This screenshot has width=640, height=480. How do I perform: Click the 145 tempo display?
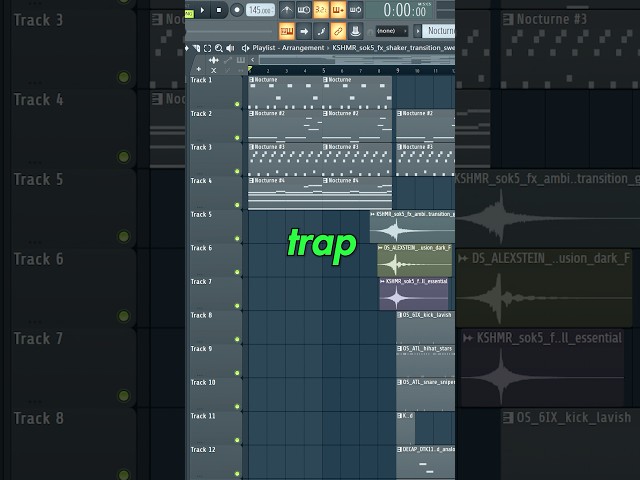260,10
